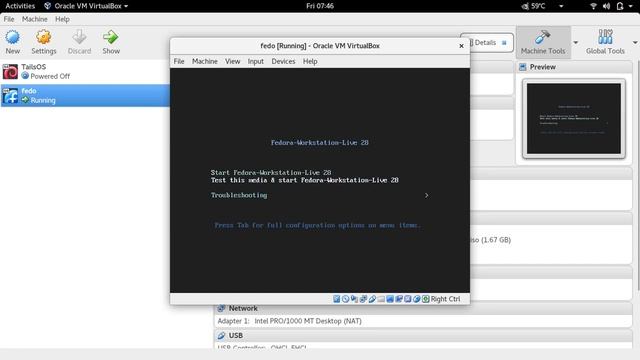
Task: Click the green host key capture icon
Action: pyautogui.click(x=426, y=299)
